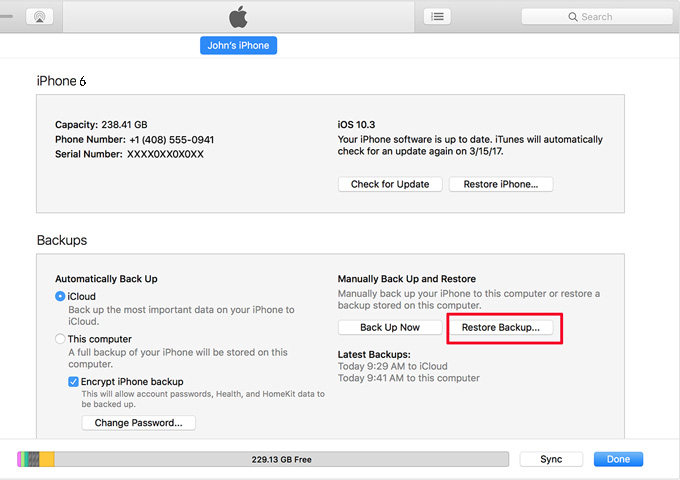
Task: Open the list view icon button
Action: tap(437, 16)
